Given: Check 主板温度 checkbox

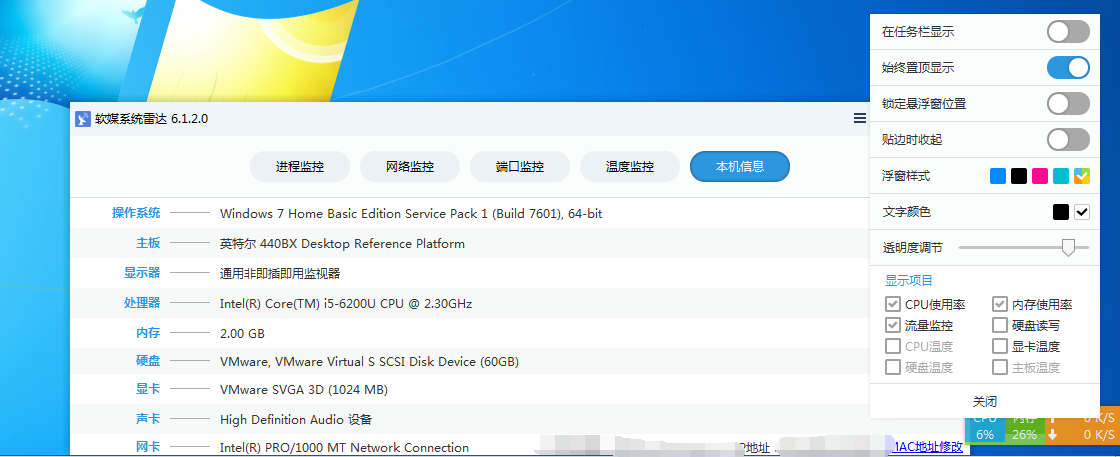Looking at the screenshot, I should point(1000,368).
